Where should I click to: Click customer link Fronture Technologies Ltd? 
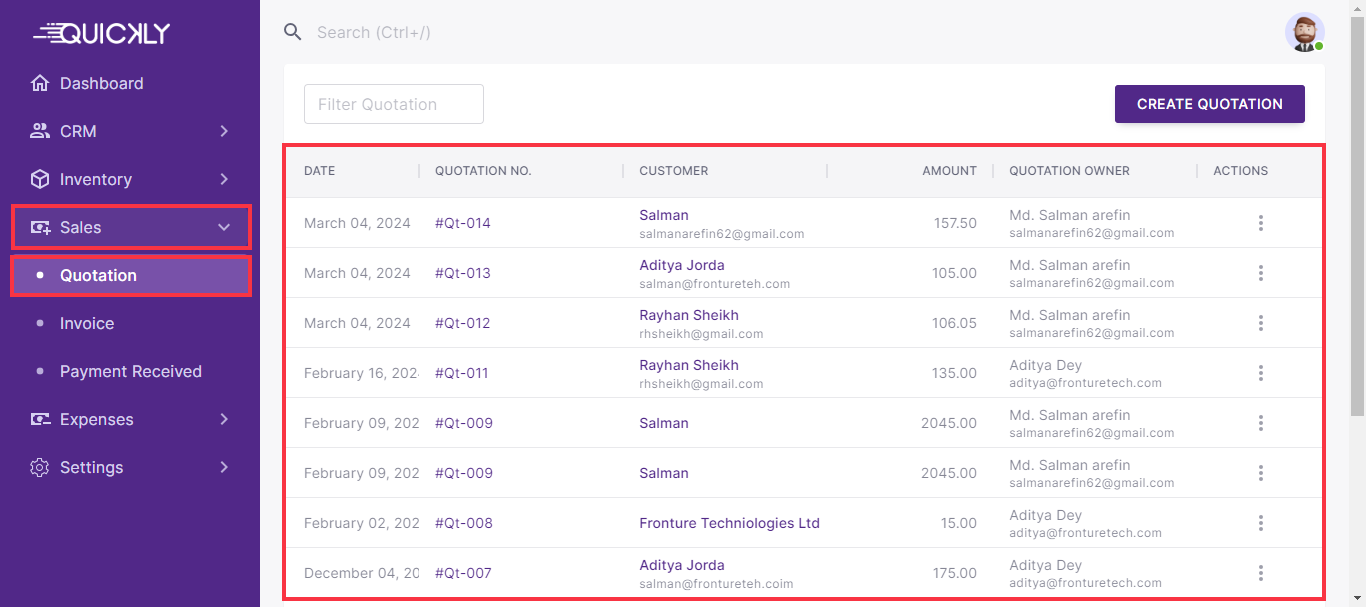pyautogui.click(x=729, y=523)
